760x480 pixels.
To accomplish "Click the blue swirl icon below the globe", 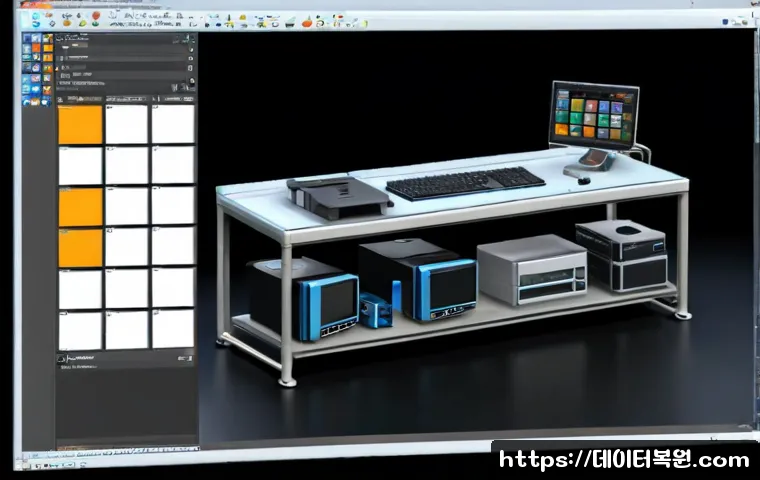I will click(36, 24).
